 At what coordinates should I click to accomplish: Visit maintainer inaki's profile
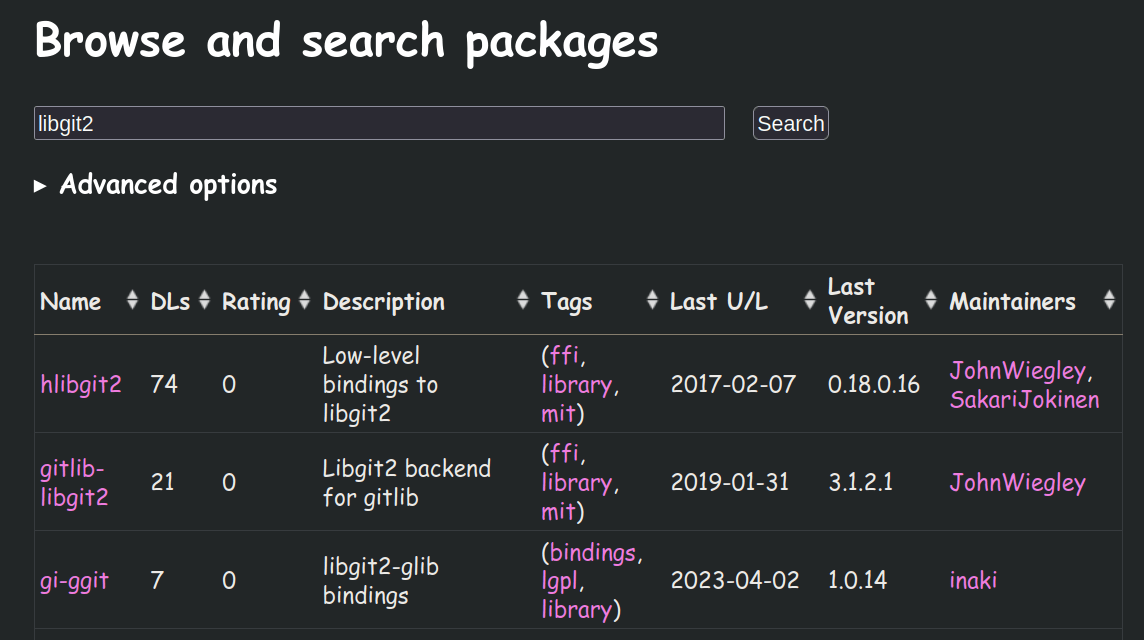click(973, 580)
